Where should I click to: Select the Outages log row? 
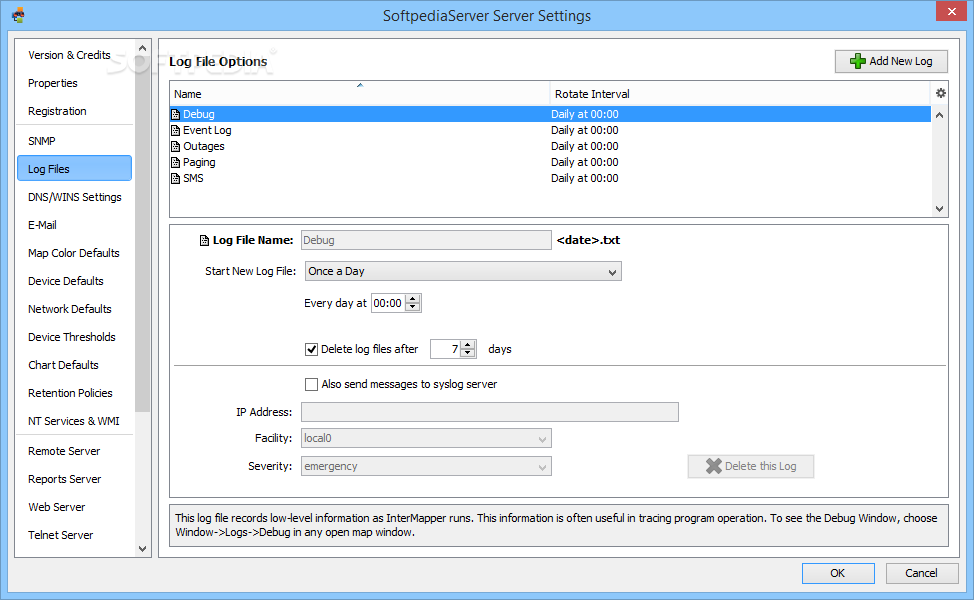click(x=550, y=147)
